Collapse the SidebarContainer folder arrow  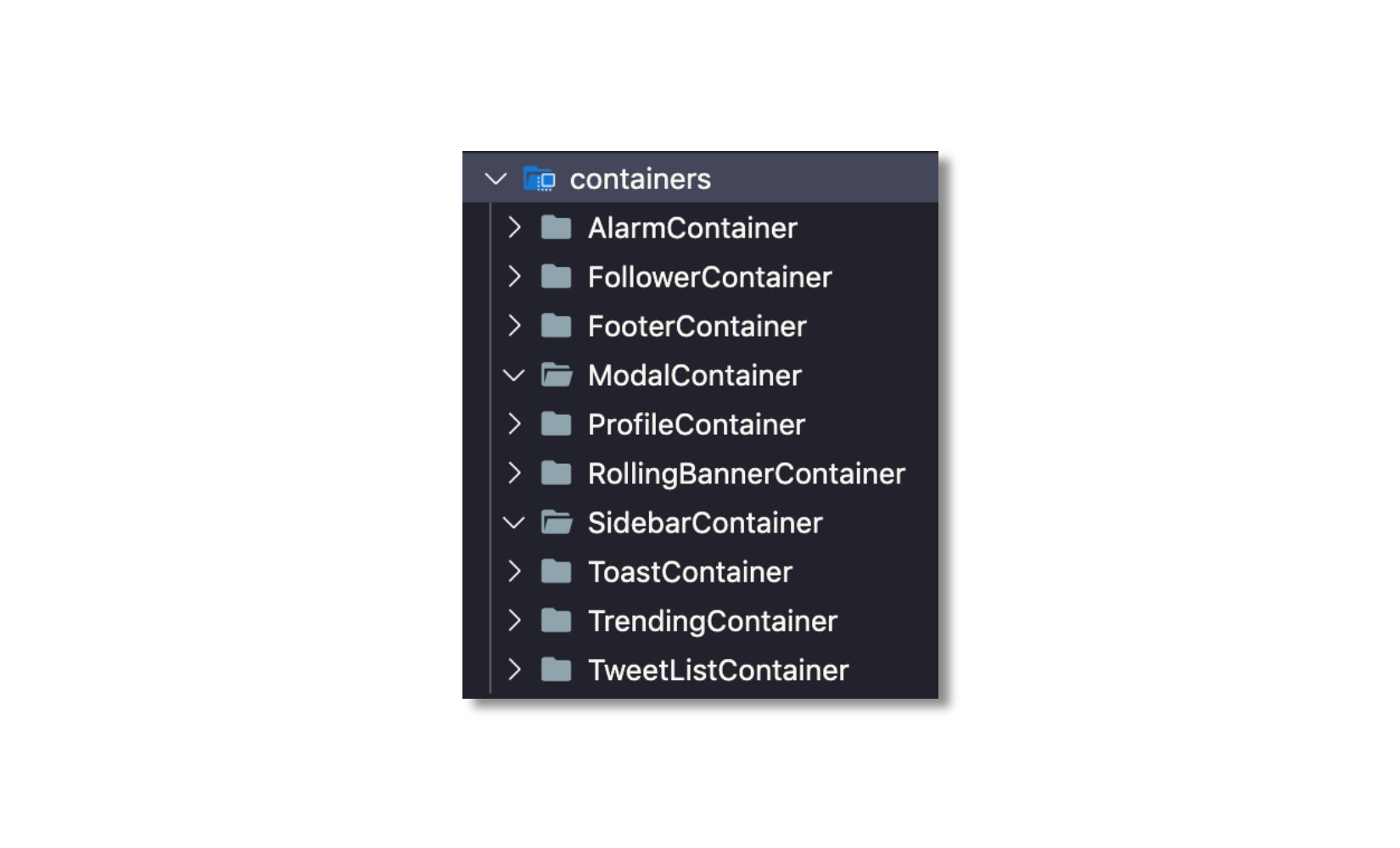[514, 522]
